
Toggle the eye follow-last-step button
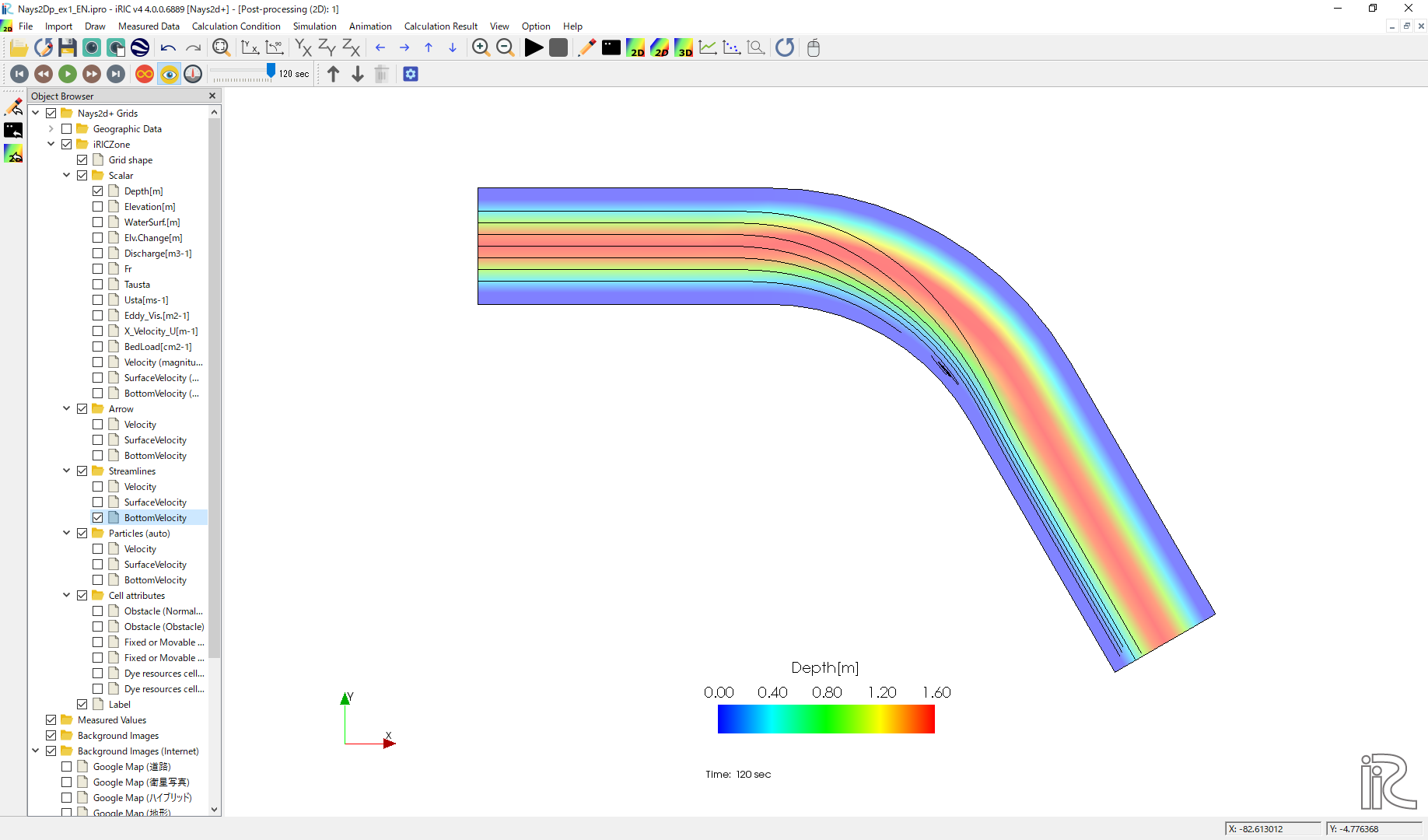(169, 74)
